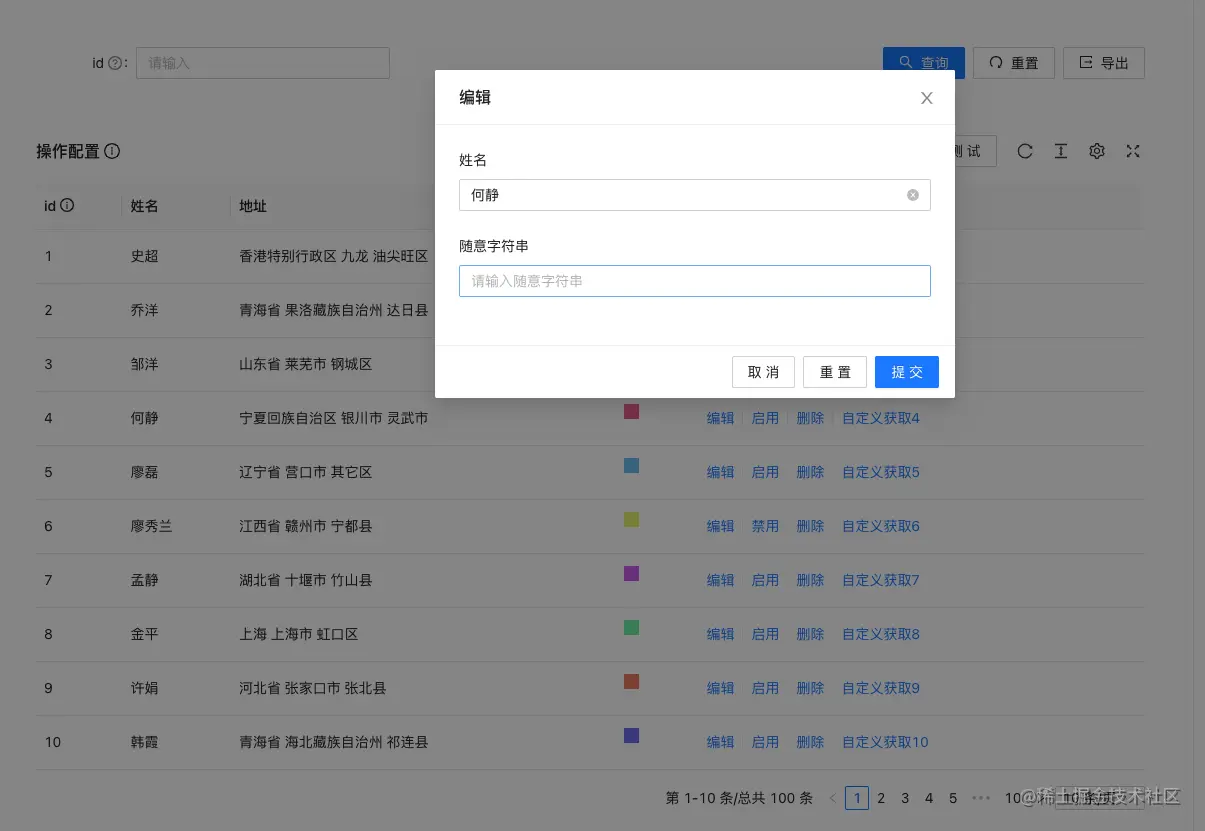
Task: Click 删除 link in row 9
Action: [810, 688]
